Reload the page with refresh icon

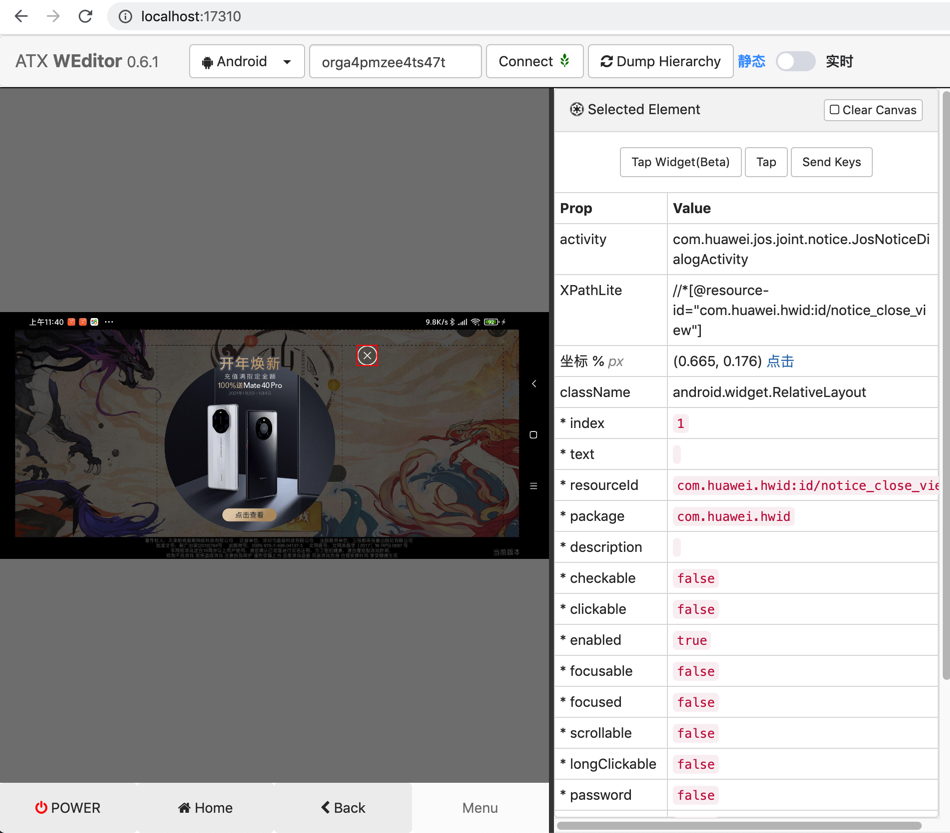click(85, 16)
